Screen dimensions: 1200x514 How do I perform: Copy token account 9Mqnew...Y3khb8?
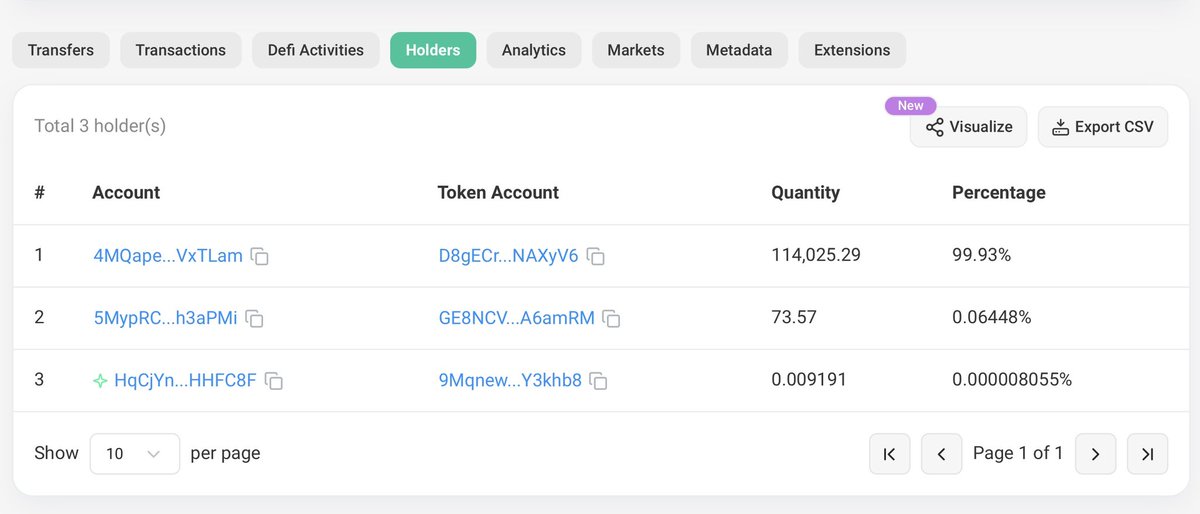598,381
